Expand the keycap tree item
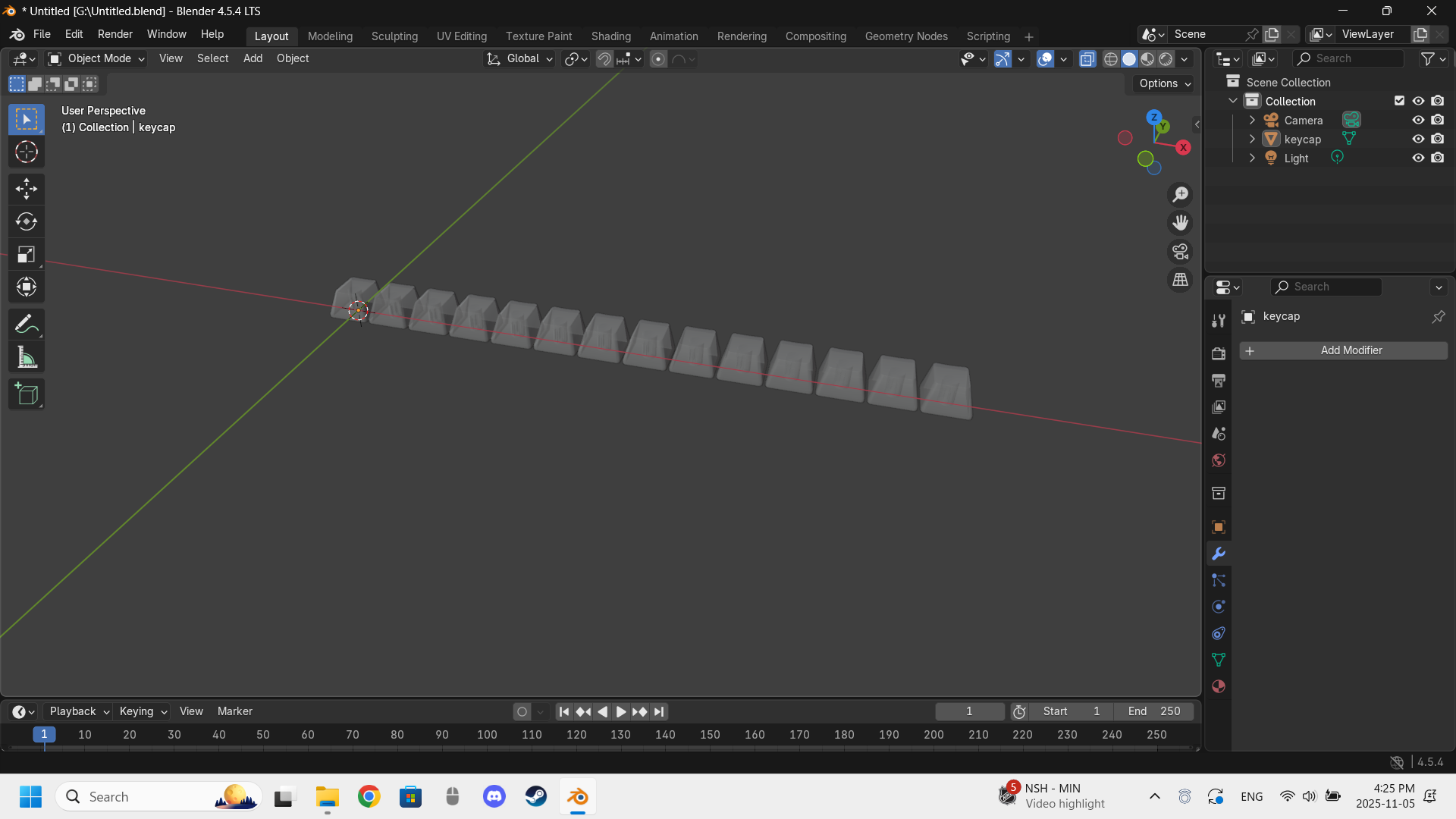The image size is (1456, 819). coord(1252,139)
